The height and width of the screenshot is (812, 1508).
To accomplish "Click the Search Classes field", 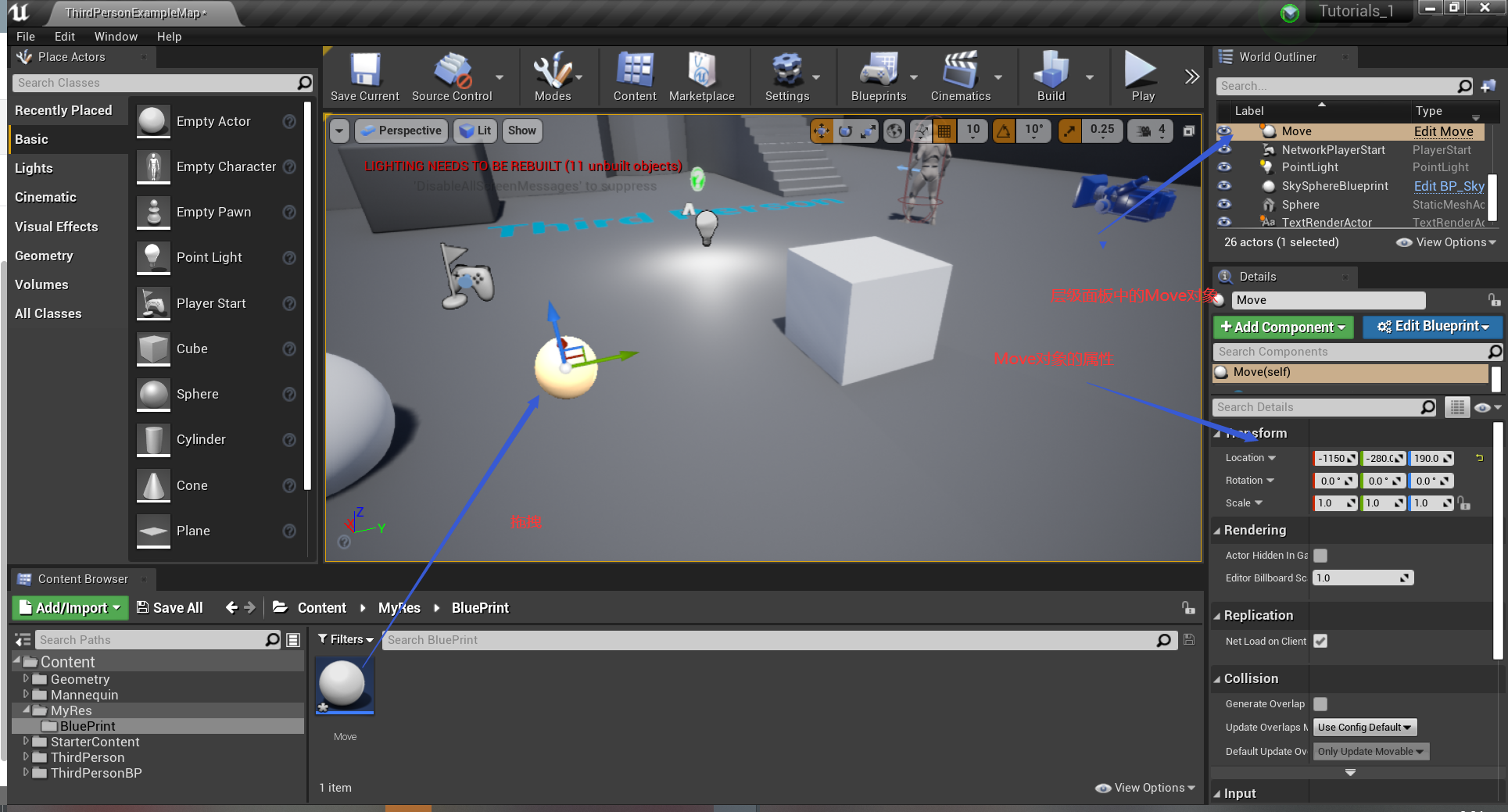I will click(163, 83).
